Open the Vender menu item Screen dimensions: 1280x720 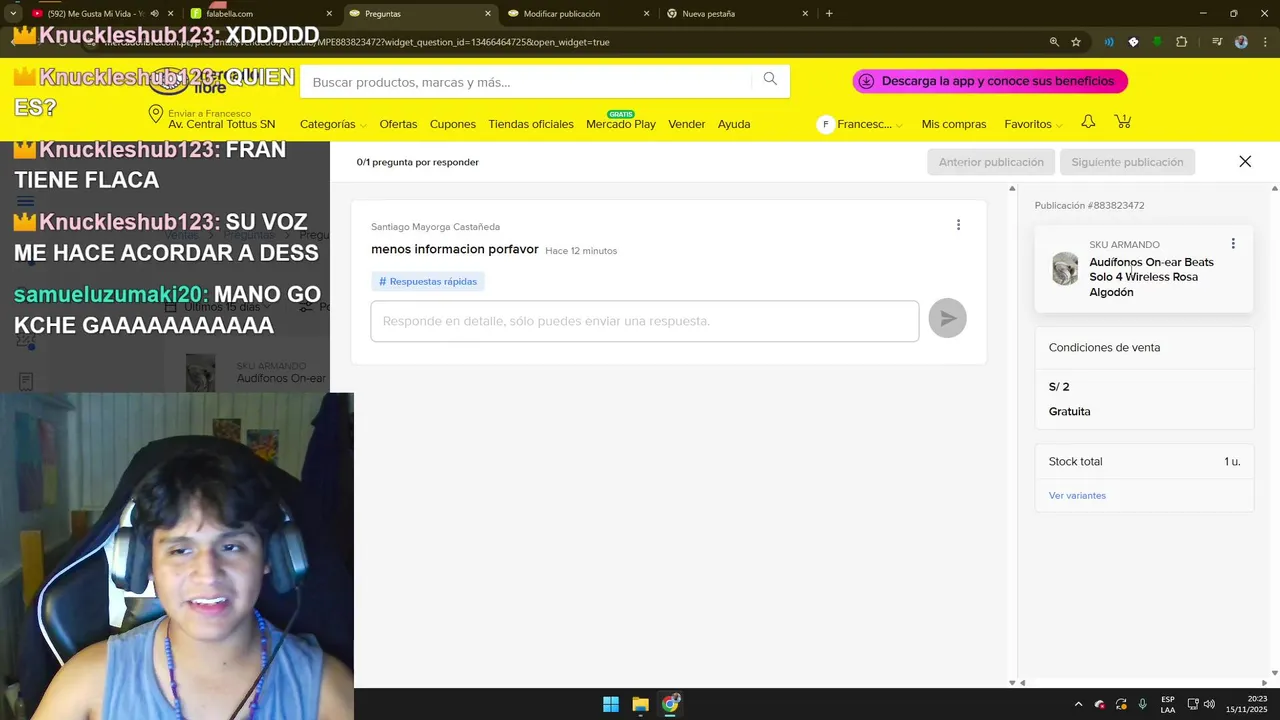687,124
